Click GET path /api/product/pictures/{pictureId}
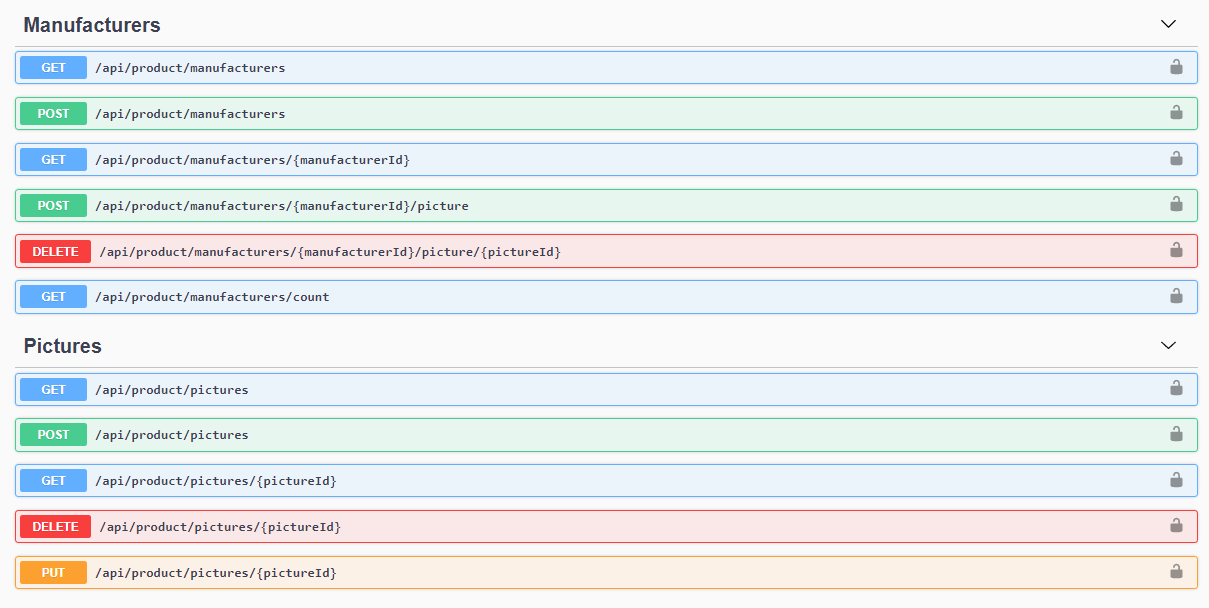Screen dimensions: 1209x608 [x=216, y=481]
